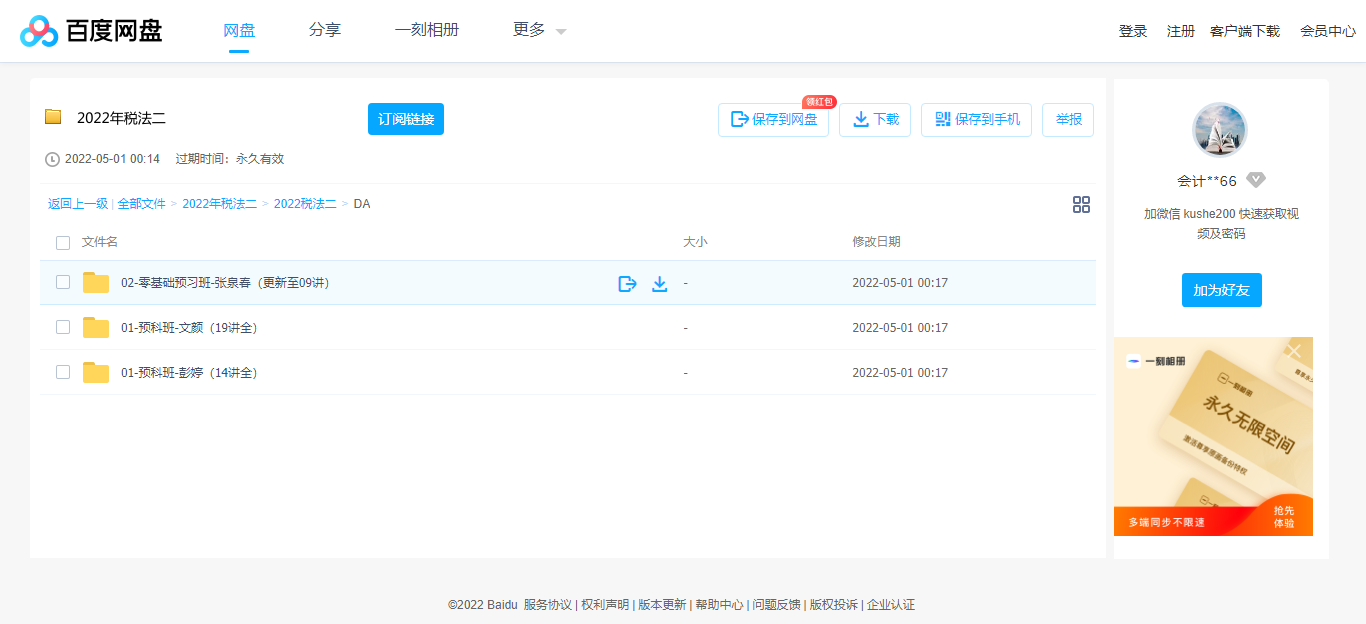
Task: Open the 会计**66 user avatar
Action: 1220,130
